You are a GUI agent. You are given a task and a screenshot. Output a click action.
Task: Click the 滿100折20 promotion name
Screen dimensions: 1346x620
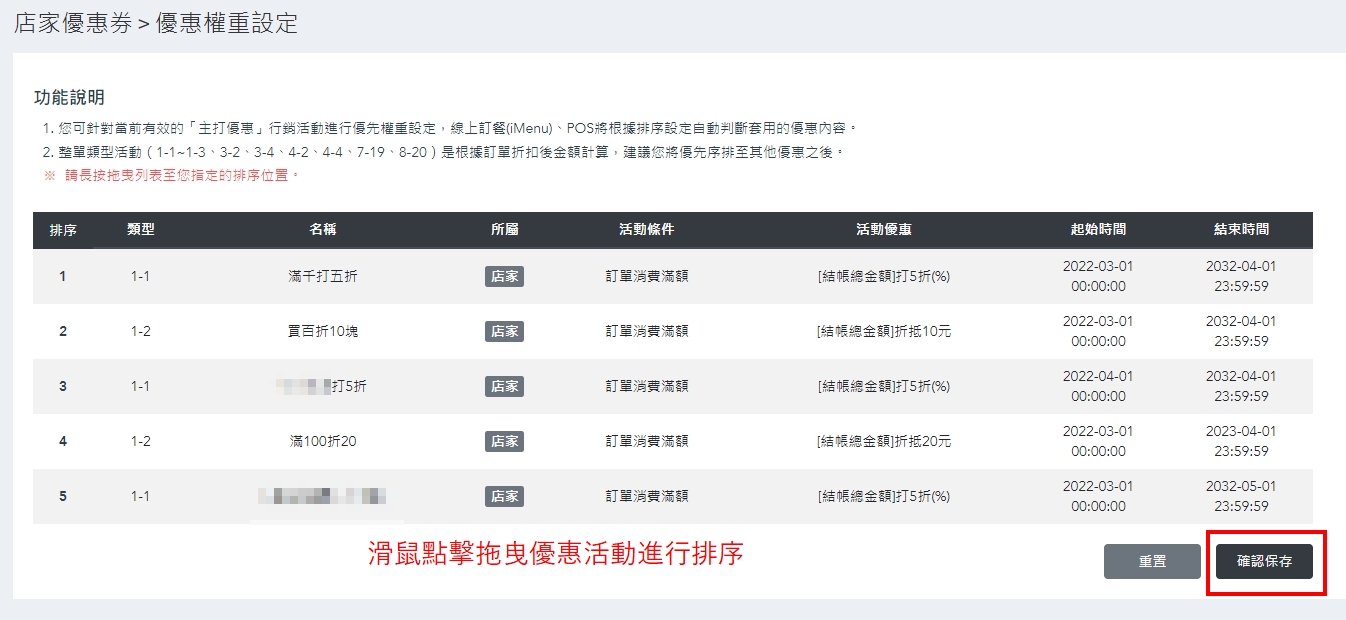(322, 442)
